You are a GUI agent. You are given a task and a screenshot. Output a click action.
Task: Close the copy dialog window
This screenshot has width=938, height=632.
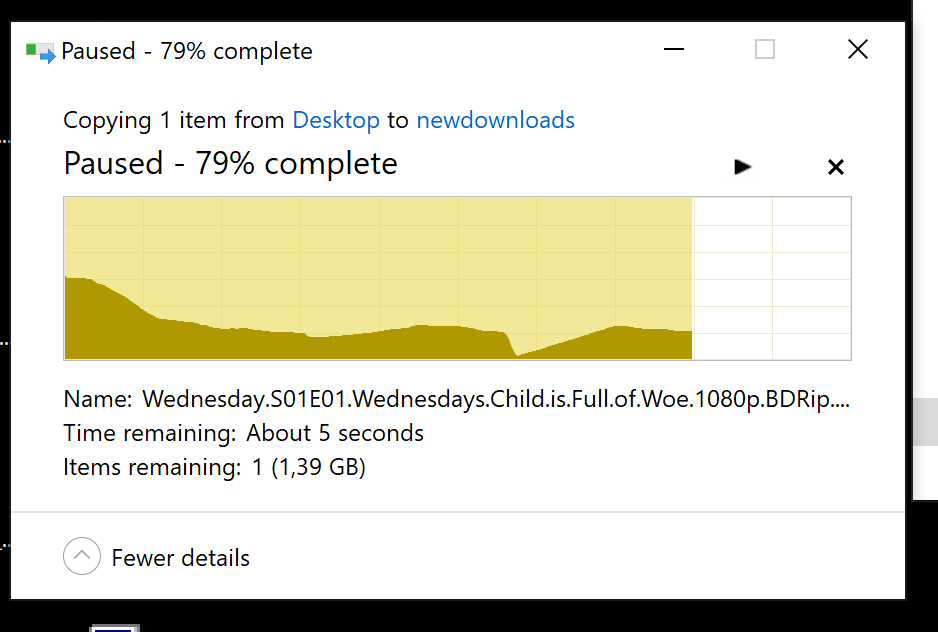tap(858, 49)
